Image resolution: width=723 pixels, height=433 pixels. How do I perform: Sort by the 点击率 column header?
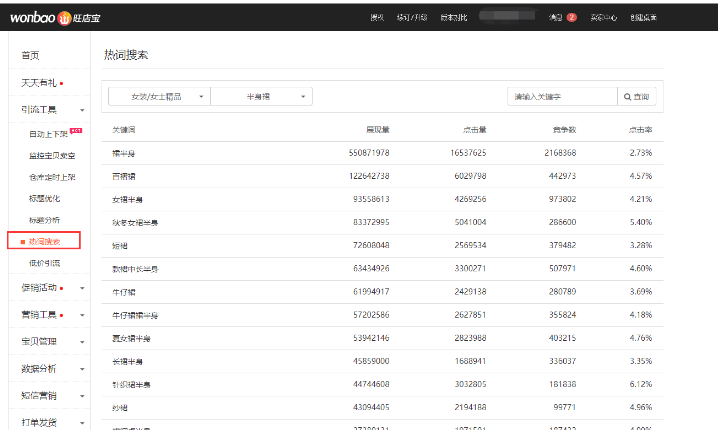coord(639,130)
